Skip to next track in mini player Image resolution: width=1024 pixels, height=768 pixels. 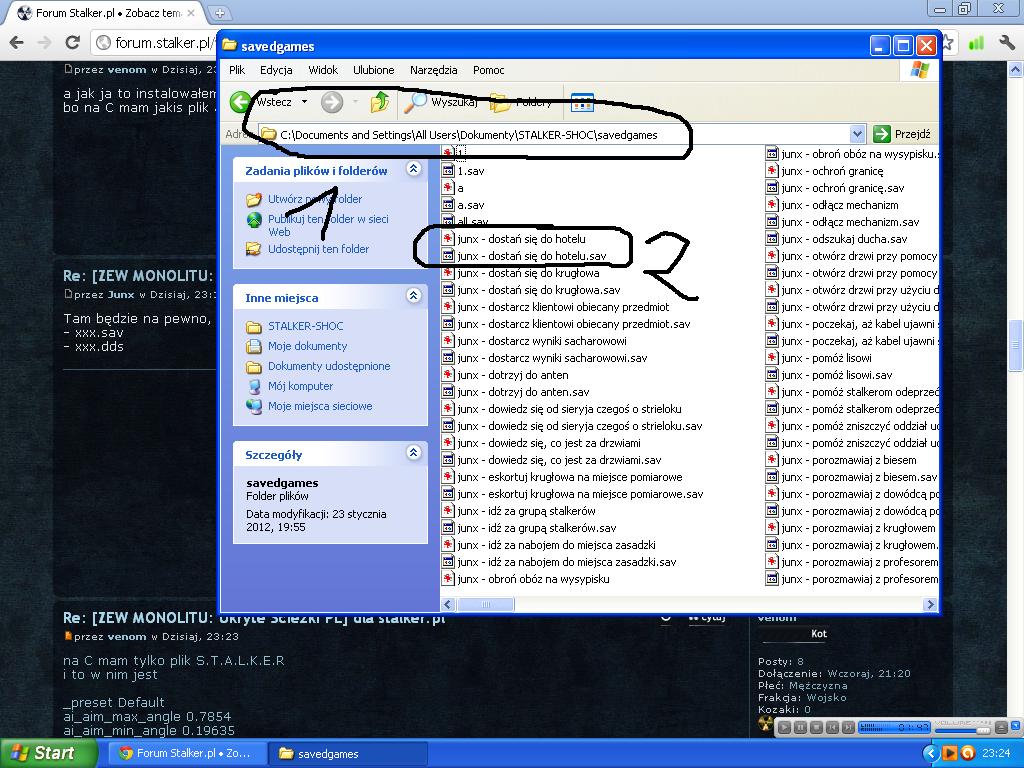point(848,727)
